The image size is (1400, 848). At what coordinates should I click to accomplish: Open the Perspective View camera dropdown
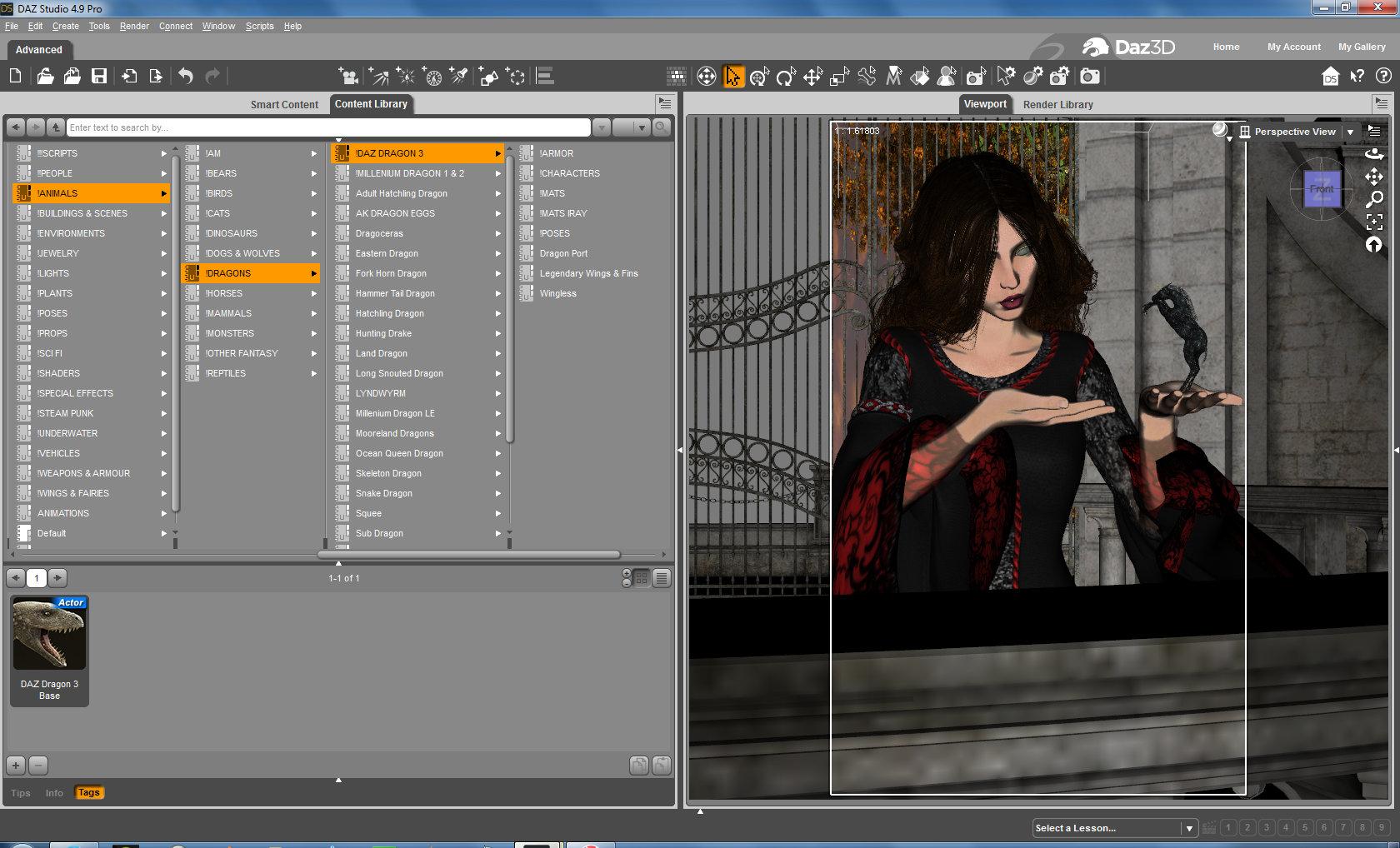1350,132
